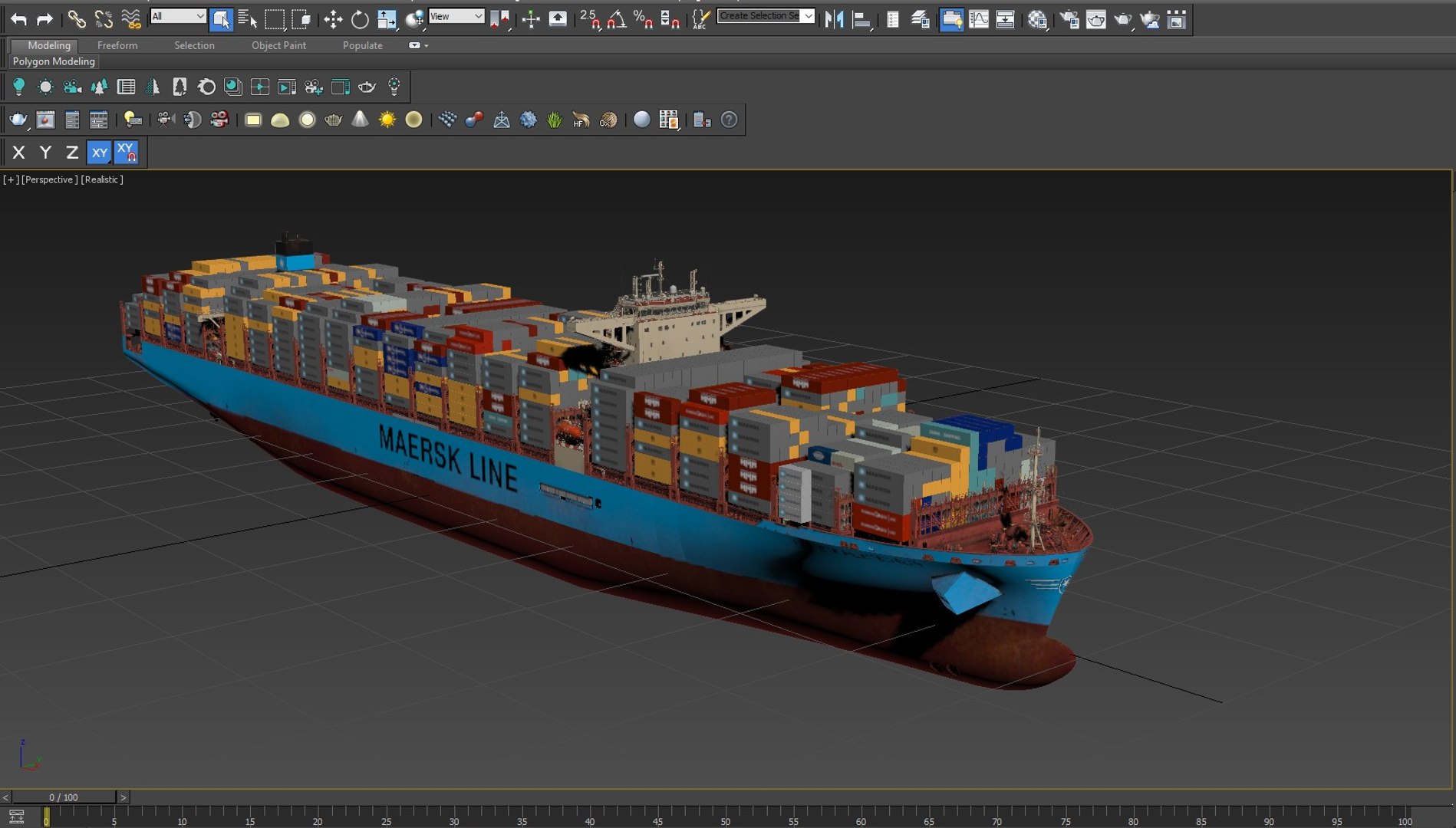Open the reference coordinate View dropdown
The image size is (1456, 828).
(x=456, y=16)
